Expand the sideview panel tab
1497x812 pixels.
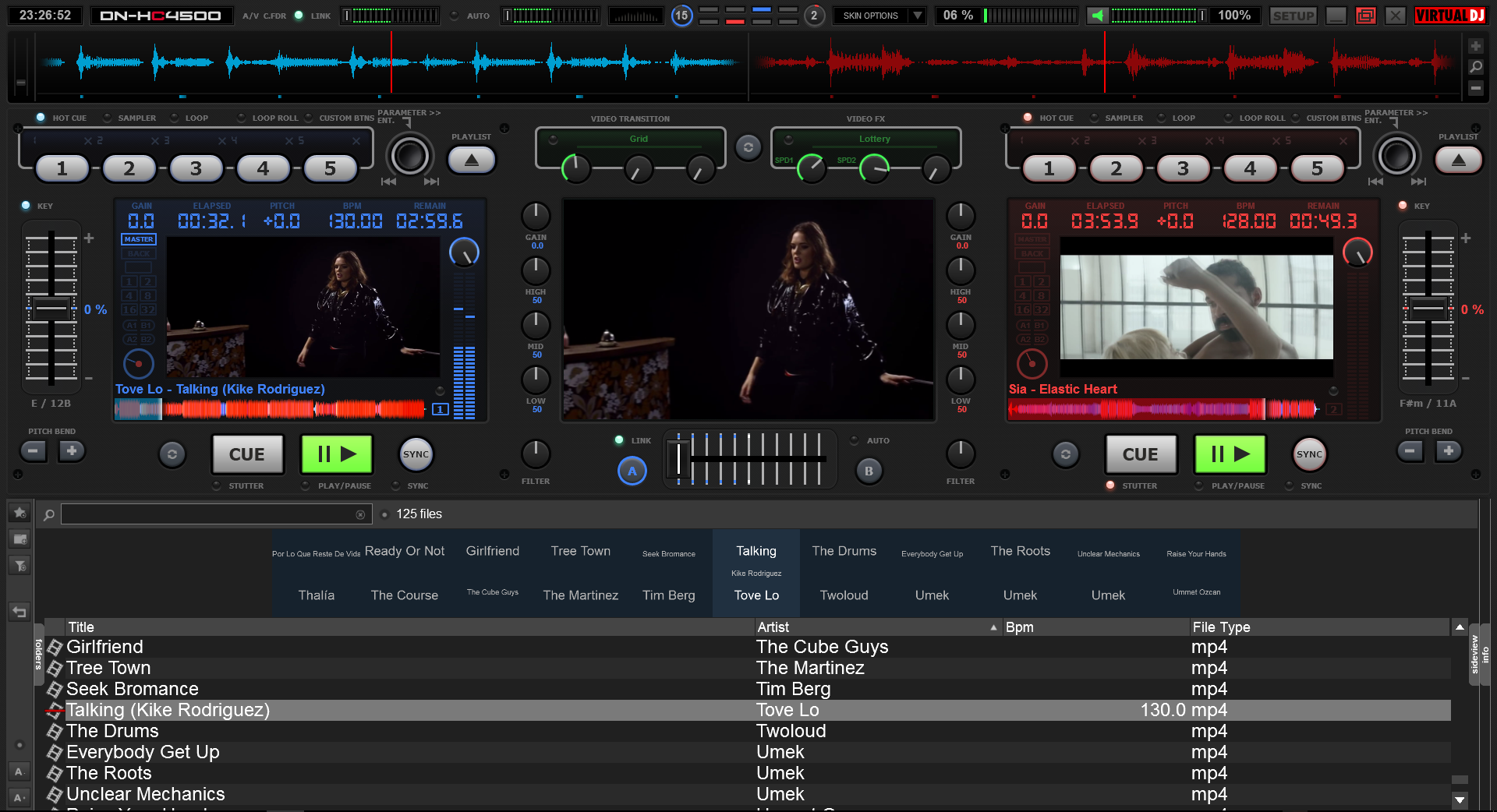click(1474, 655)
